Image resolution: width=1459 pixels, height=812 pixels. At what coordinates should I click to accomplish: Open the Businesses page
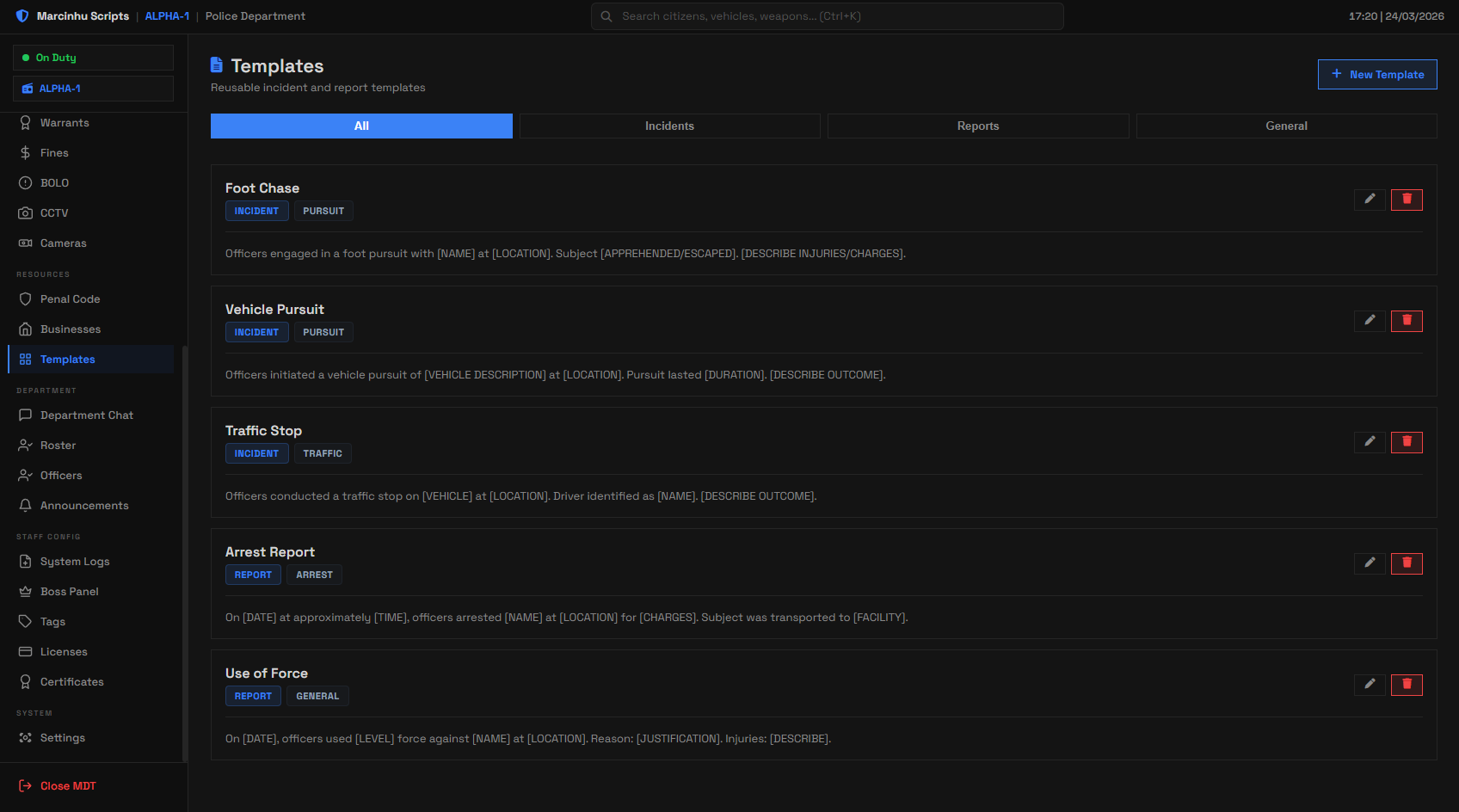pyautogui.click(x=91, y=329)
